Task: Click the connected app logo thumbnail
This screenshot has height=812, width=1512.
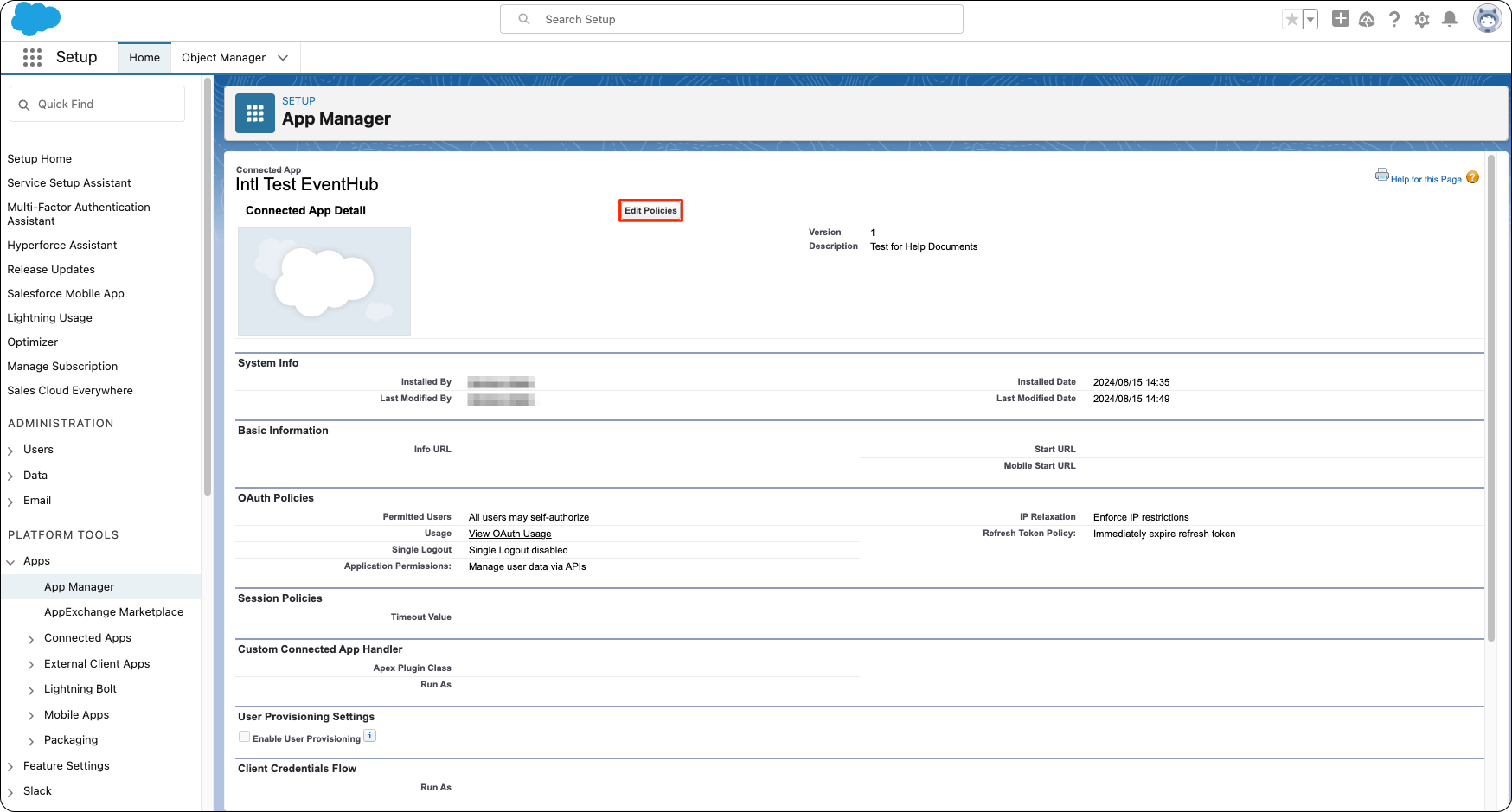Action: coord(324,282)
